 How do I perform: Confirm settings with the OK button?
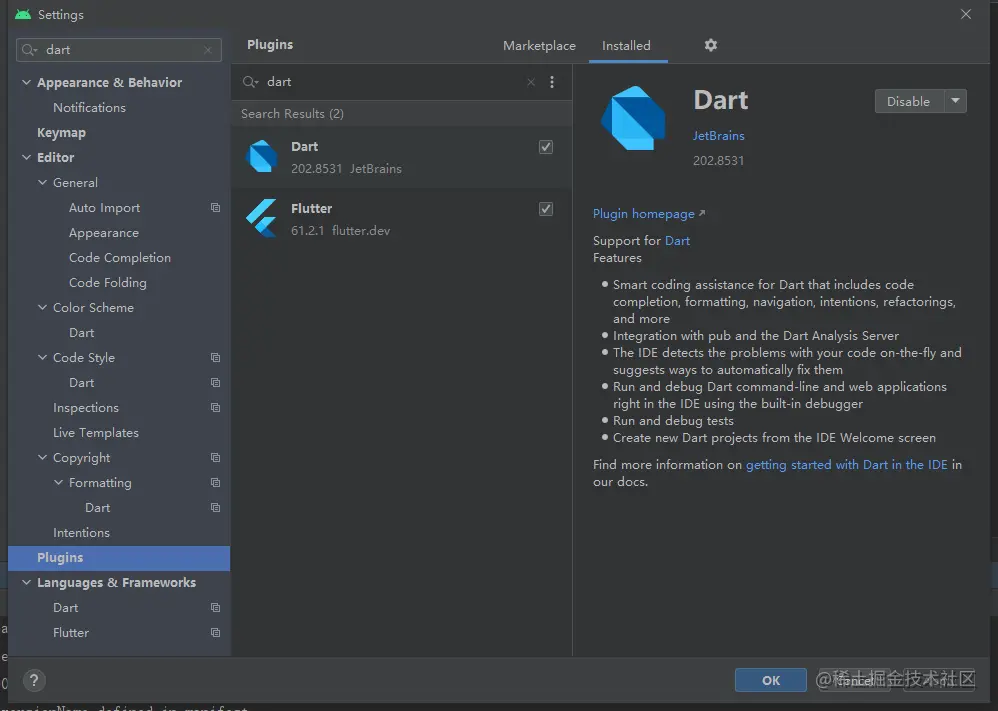[x=770, y=679]
